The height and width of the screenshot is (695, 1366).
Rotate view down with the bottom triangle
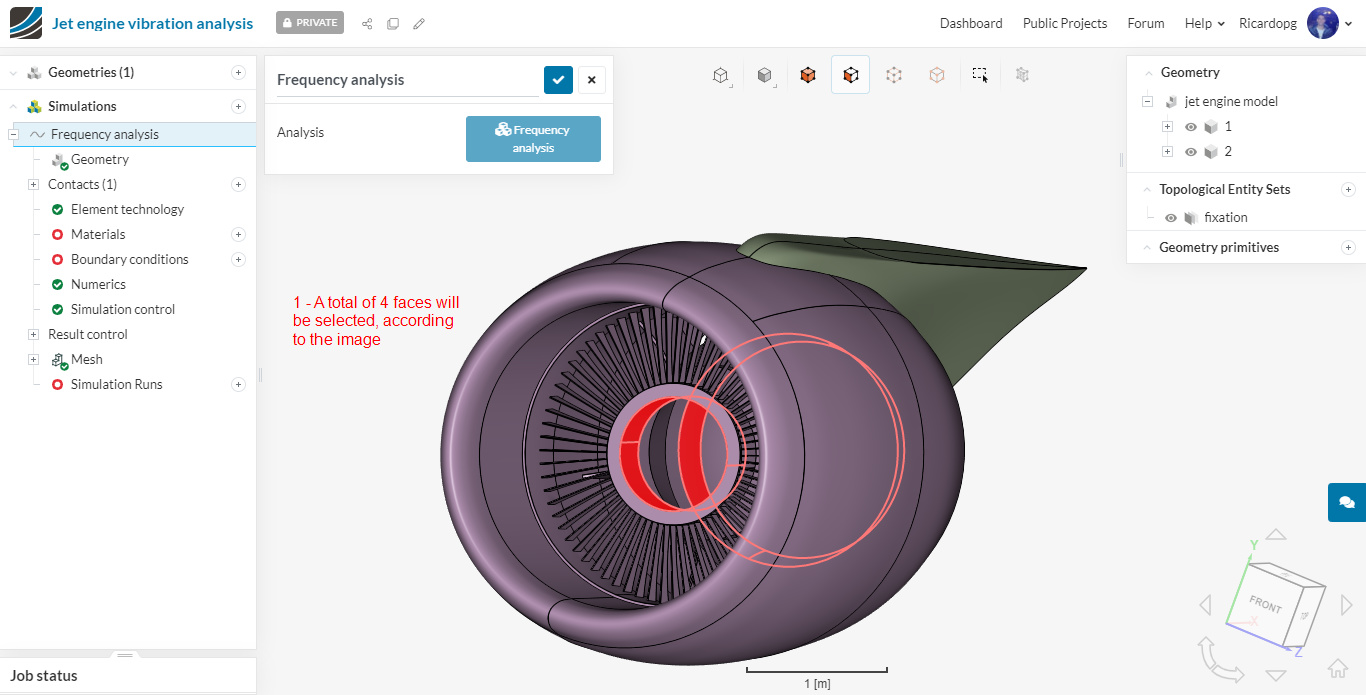pos(1275,675)
